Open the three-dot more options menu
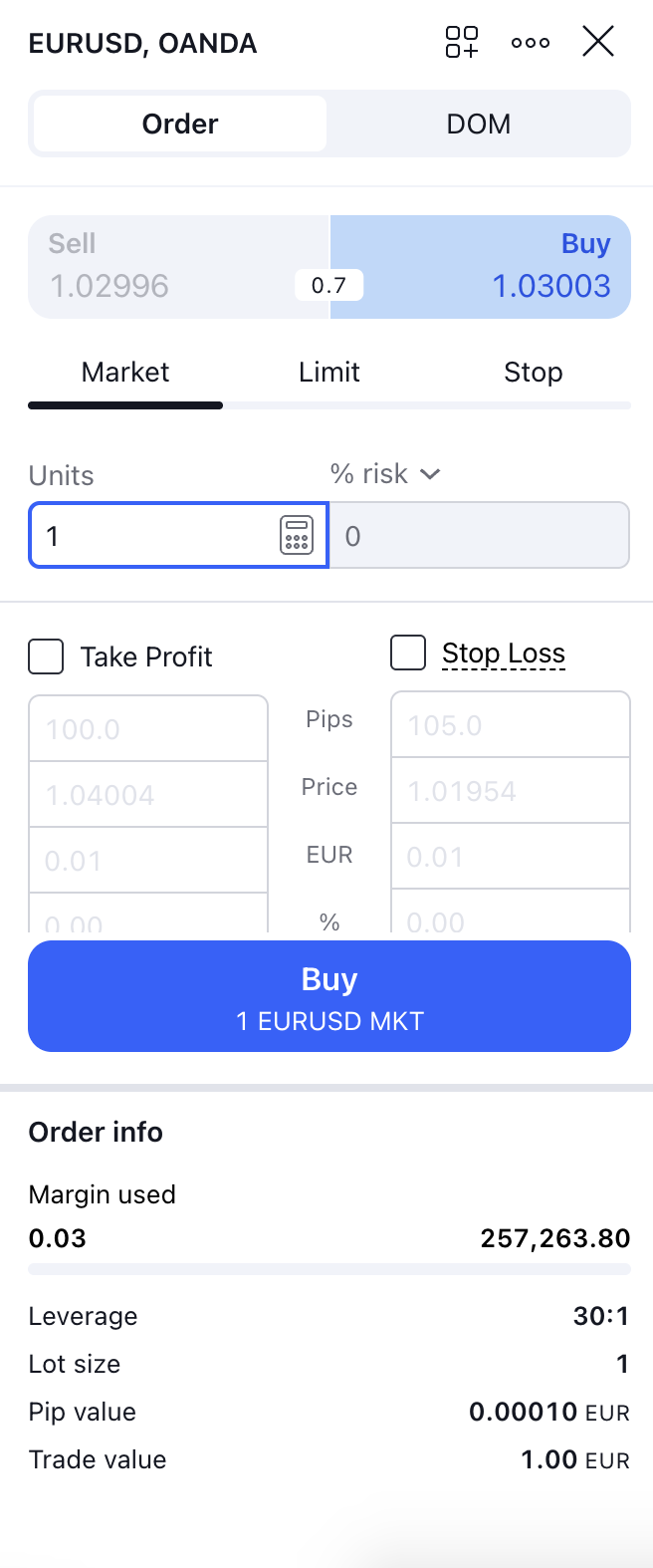 point(531,43)
